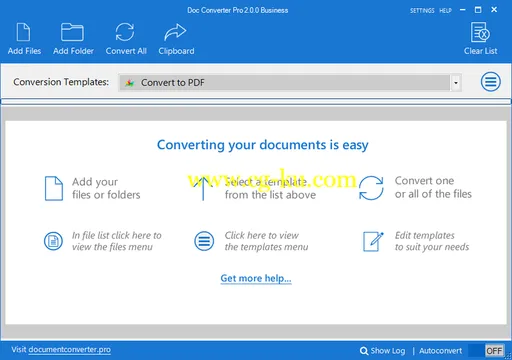Click the circular arrows icon beside 'Convert one'

click(x=371, y=188)
